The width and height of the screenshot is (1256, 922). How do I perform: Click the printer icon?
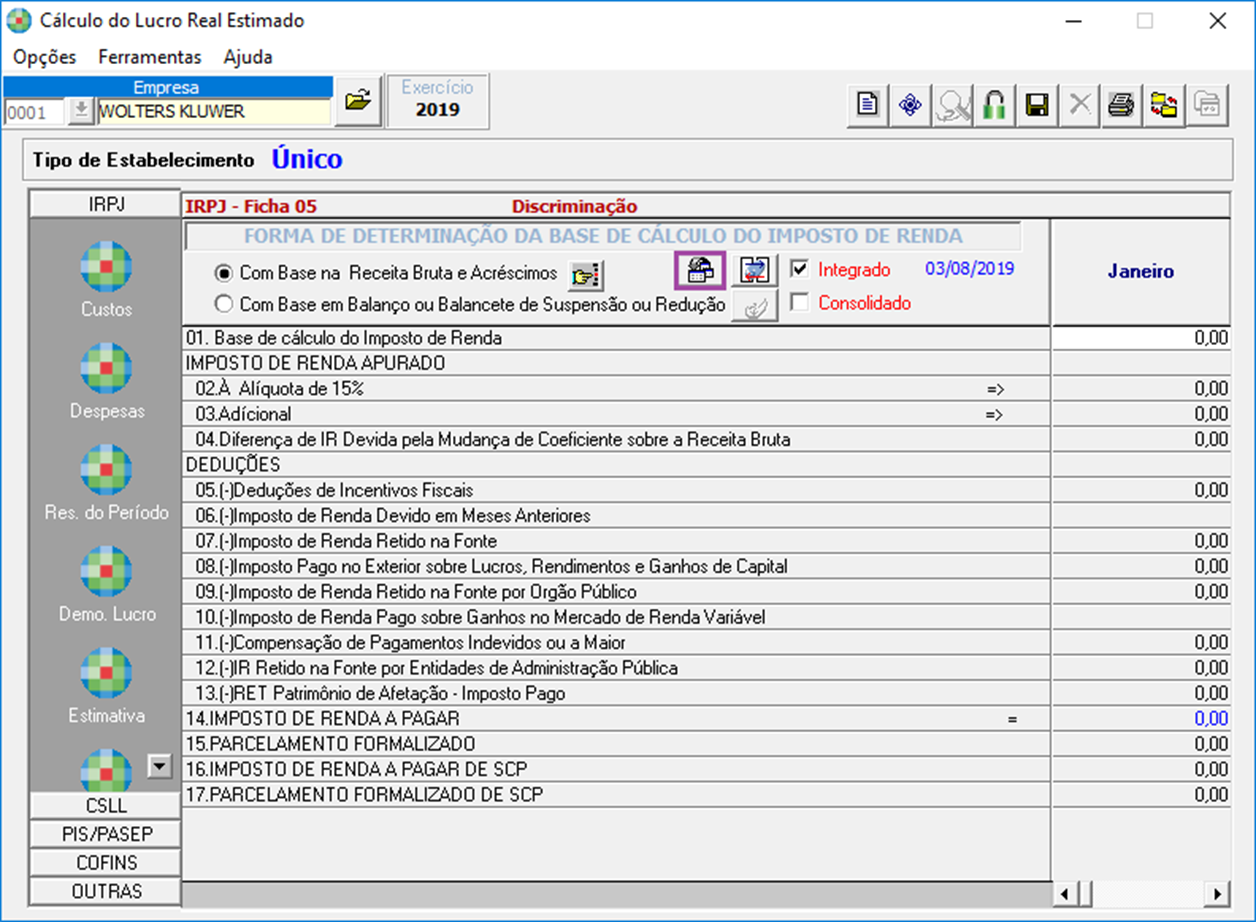(x=1121, y=105)
